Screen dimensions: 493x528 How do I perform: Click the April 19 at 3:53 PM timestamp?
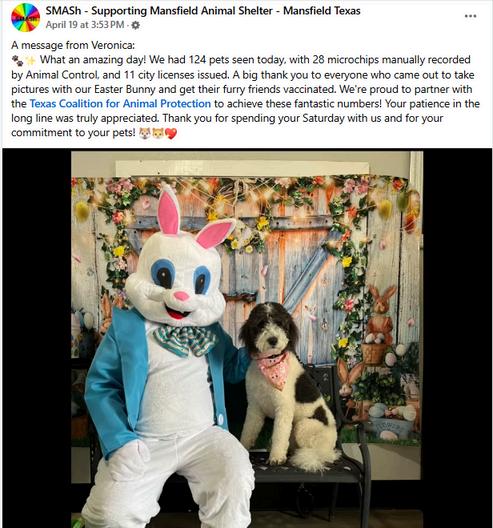[85, 25]
